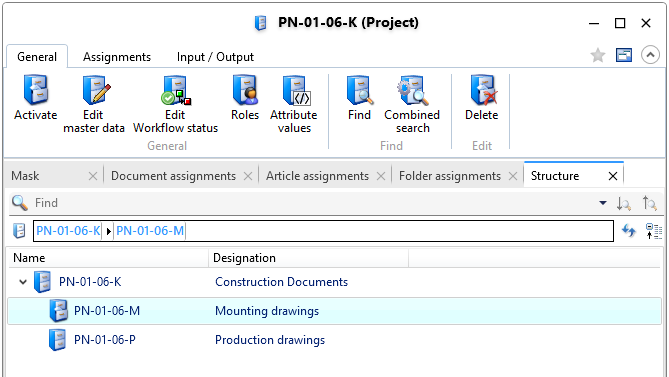
Task: Open the Roles icon
Action: [245, 90]
